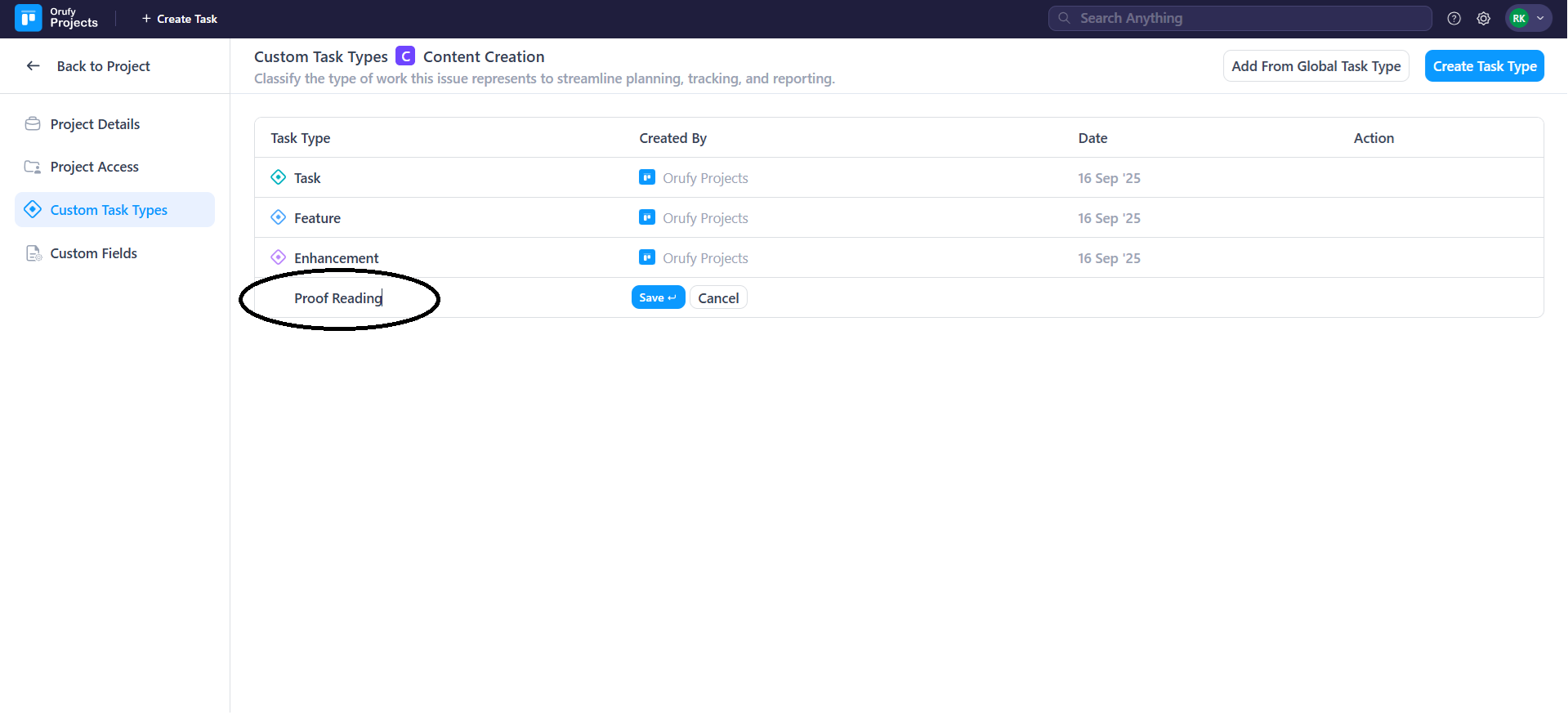This screenshot has height=715, width=1568.
Task: Click the Orufy Projects creator icon in Task row
Action: (646, 177)
